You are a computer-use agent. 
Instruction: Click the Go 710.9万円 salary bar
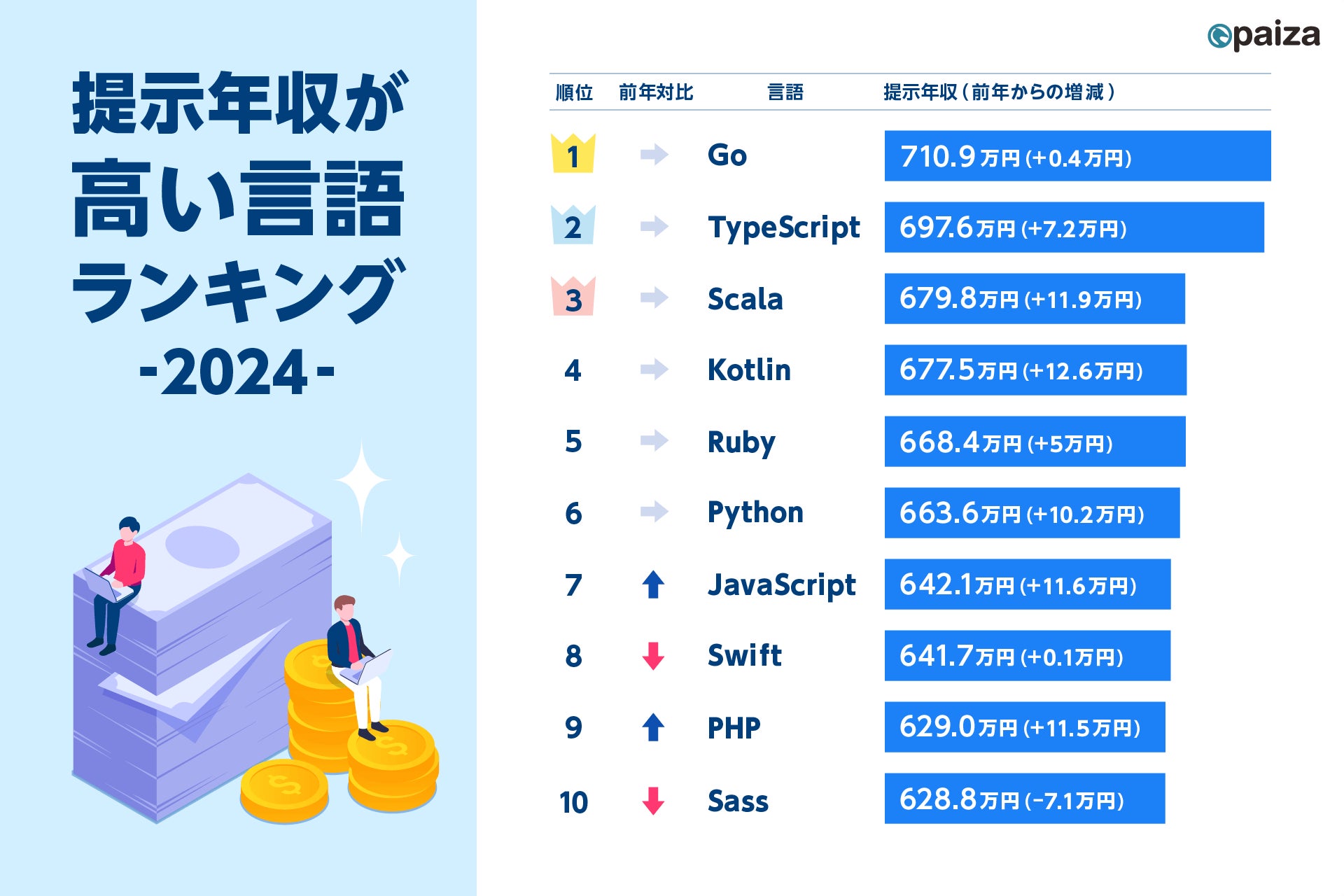[x=1077, y=156]
